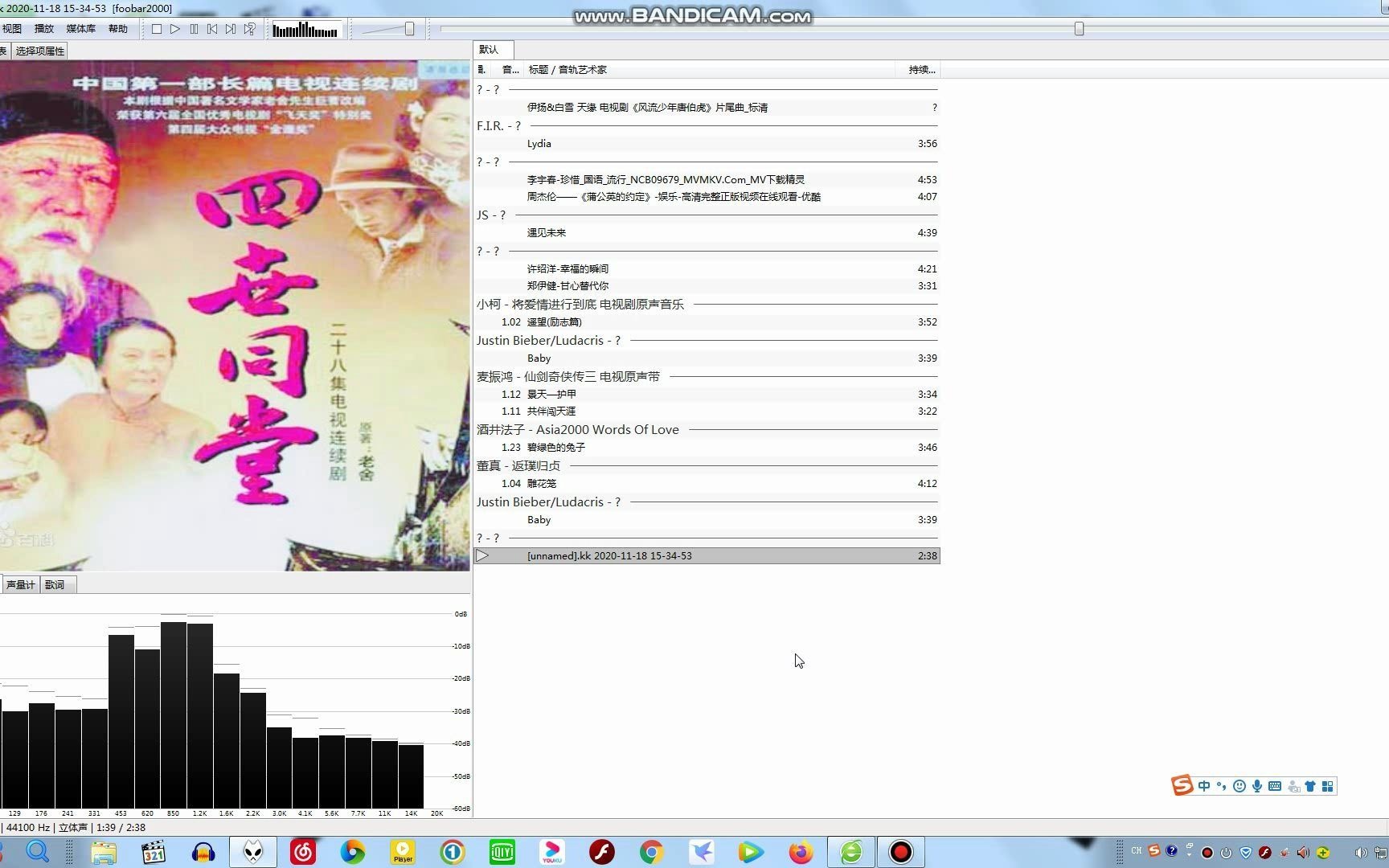Switch to the 声量计 tab
The height and width of the screenshot is (868, 1389).
point(20,585)
